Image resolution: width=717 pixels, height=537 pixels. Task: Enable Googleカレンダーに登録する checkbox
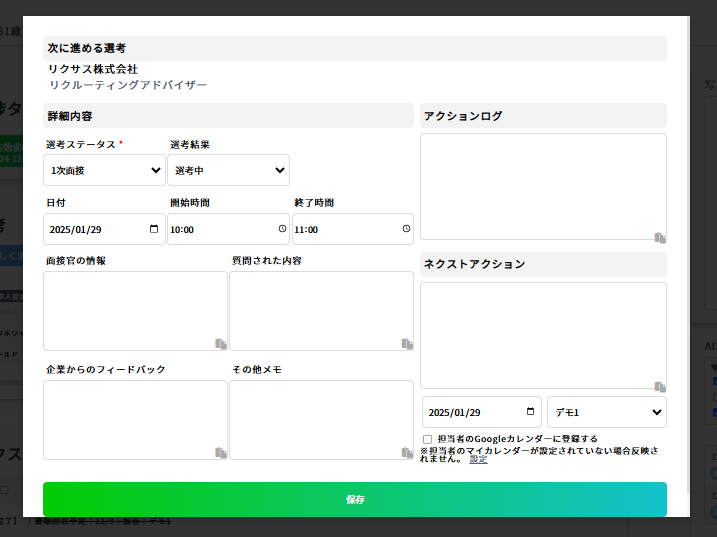[428, 439]
